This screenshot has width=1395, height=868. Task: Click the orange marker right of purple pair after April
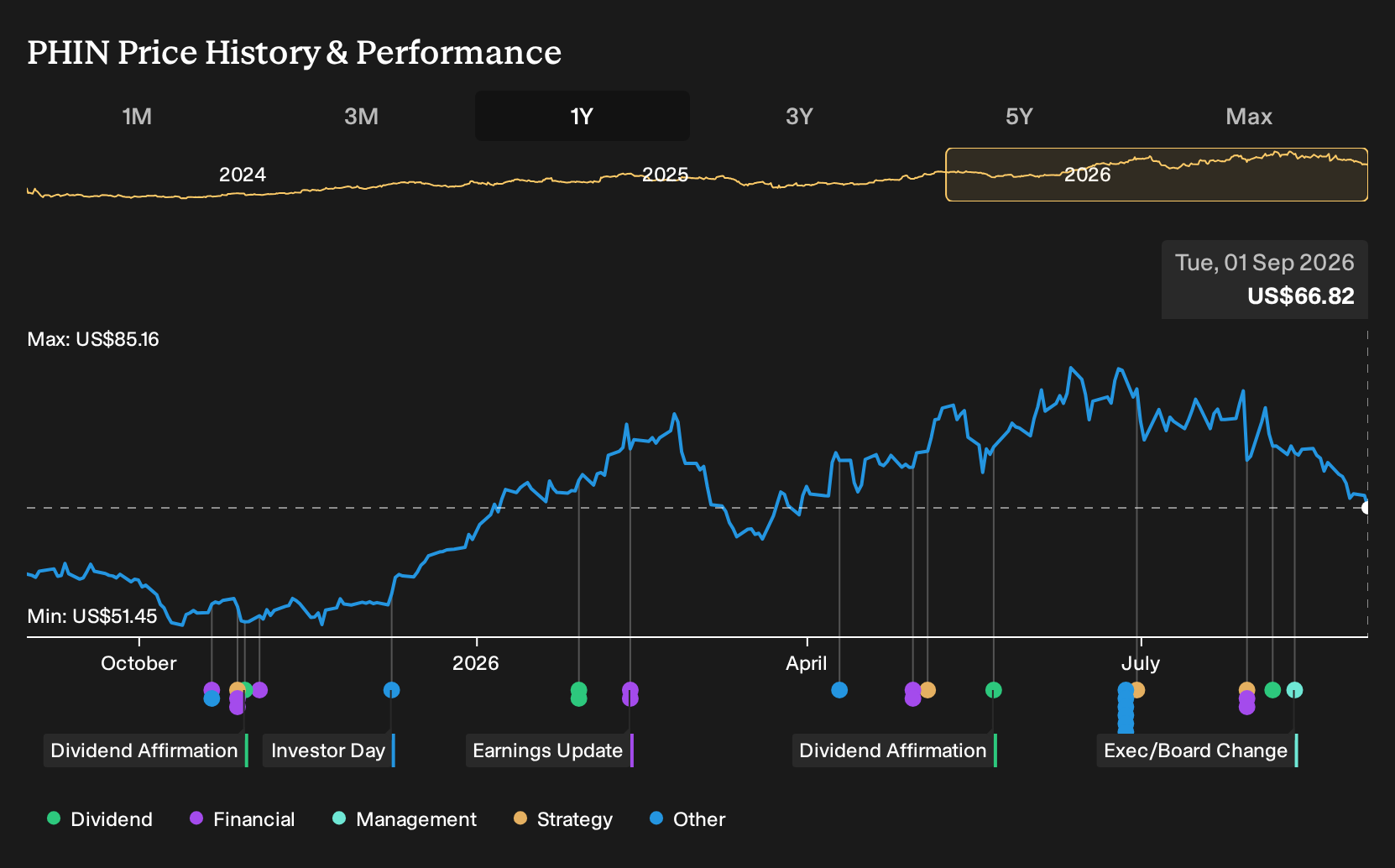coord(927,690)
